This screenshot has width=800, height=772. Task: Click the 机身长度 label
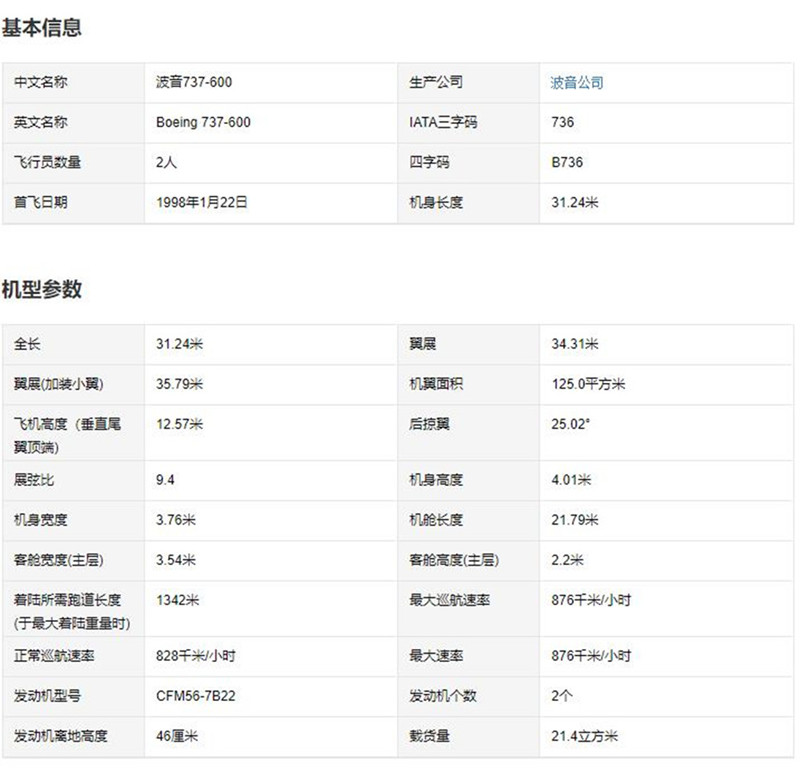tap(436, 203)
